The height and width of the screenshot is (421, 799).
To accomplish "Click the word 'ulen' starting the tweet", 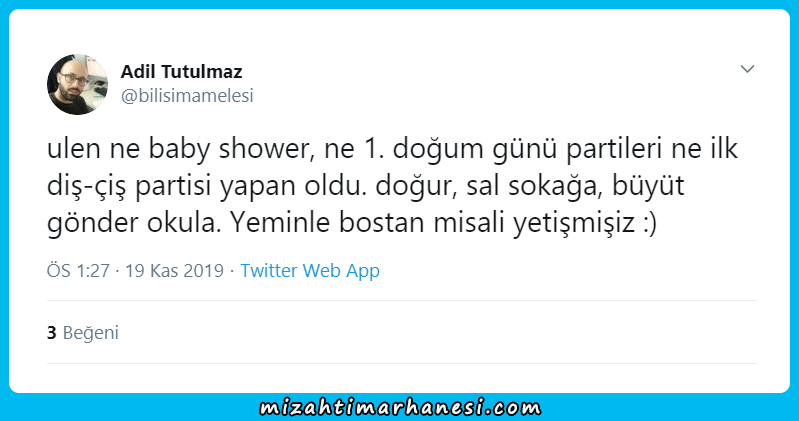I will pyautogui.click(x=73, y=149).
